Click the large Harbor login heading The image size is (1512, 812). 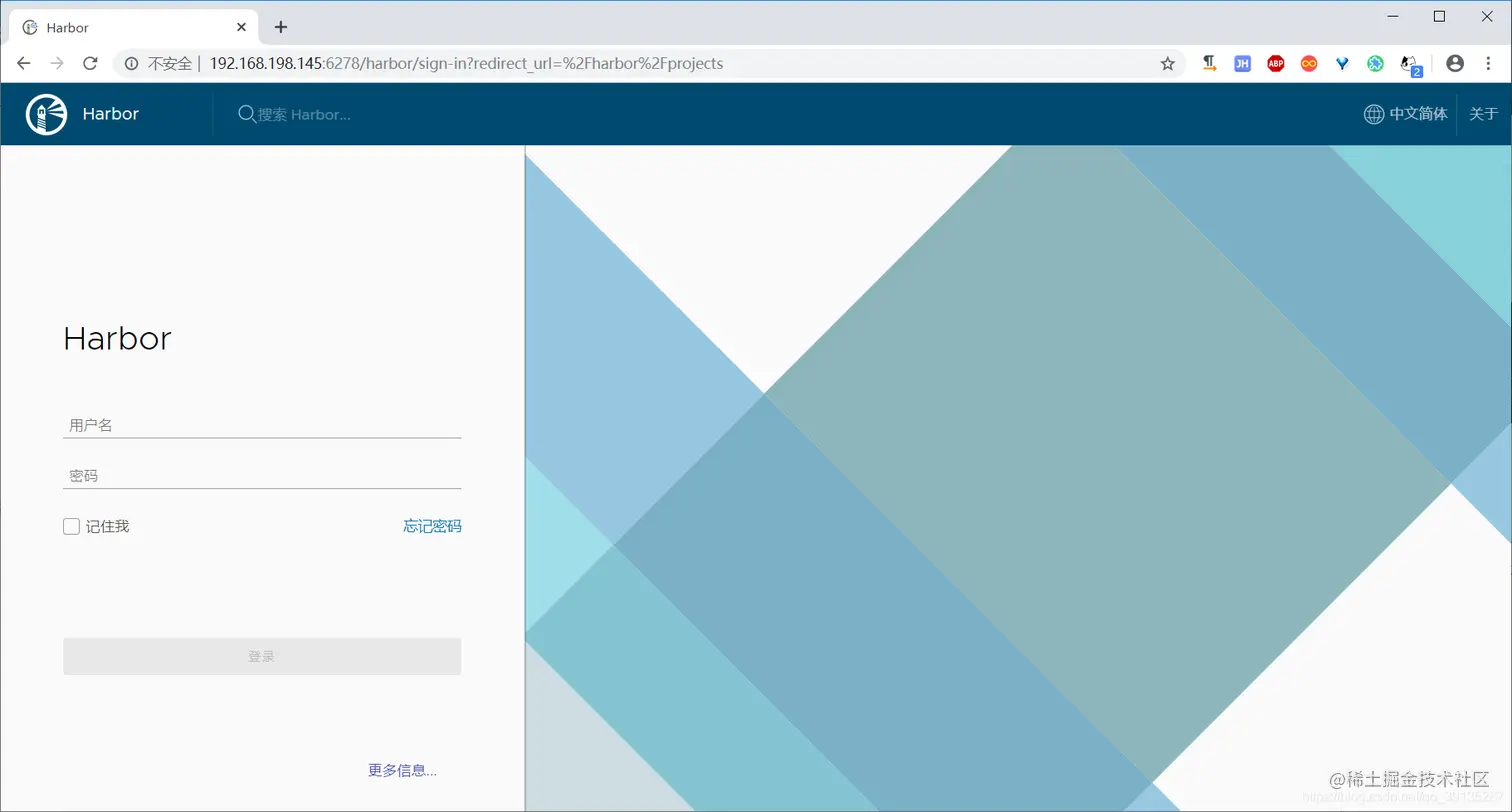click(x=117, y=338)
